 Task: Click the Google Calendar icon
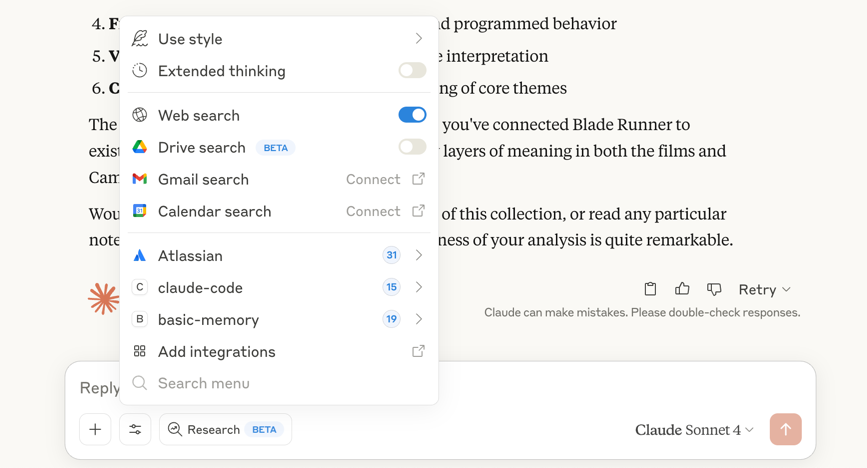140,211
